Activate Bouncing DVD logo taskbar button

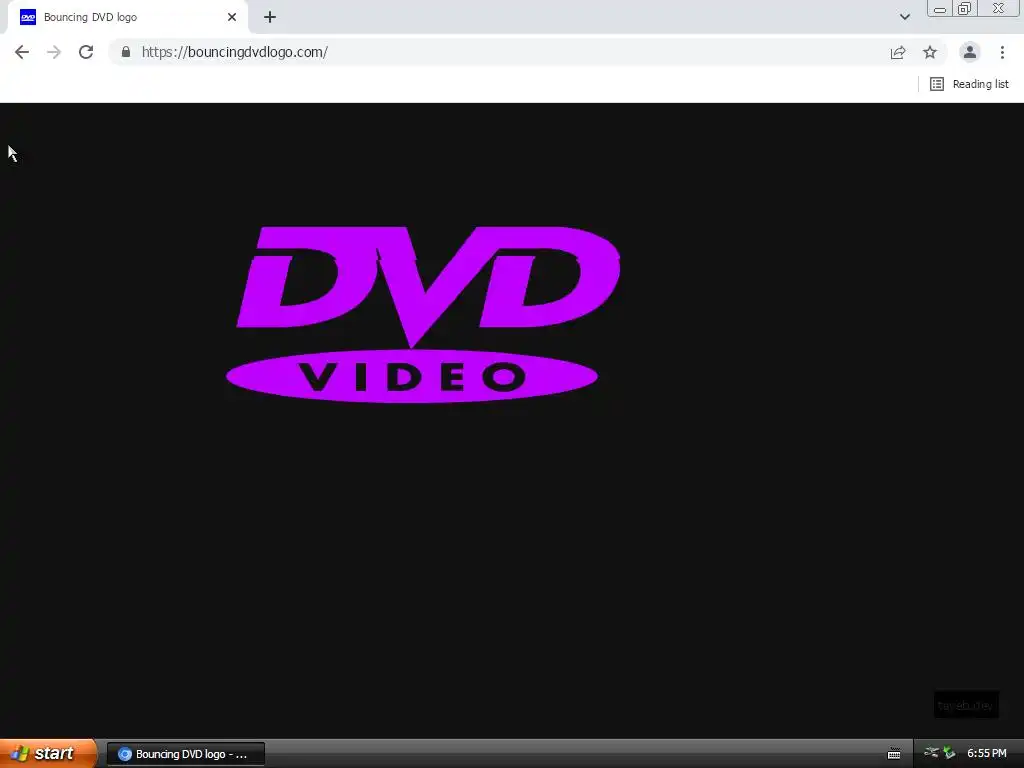186,754
